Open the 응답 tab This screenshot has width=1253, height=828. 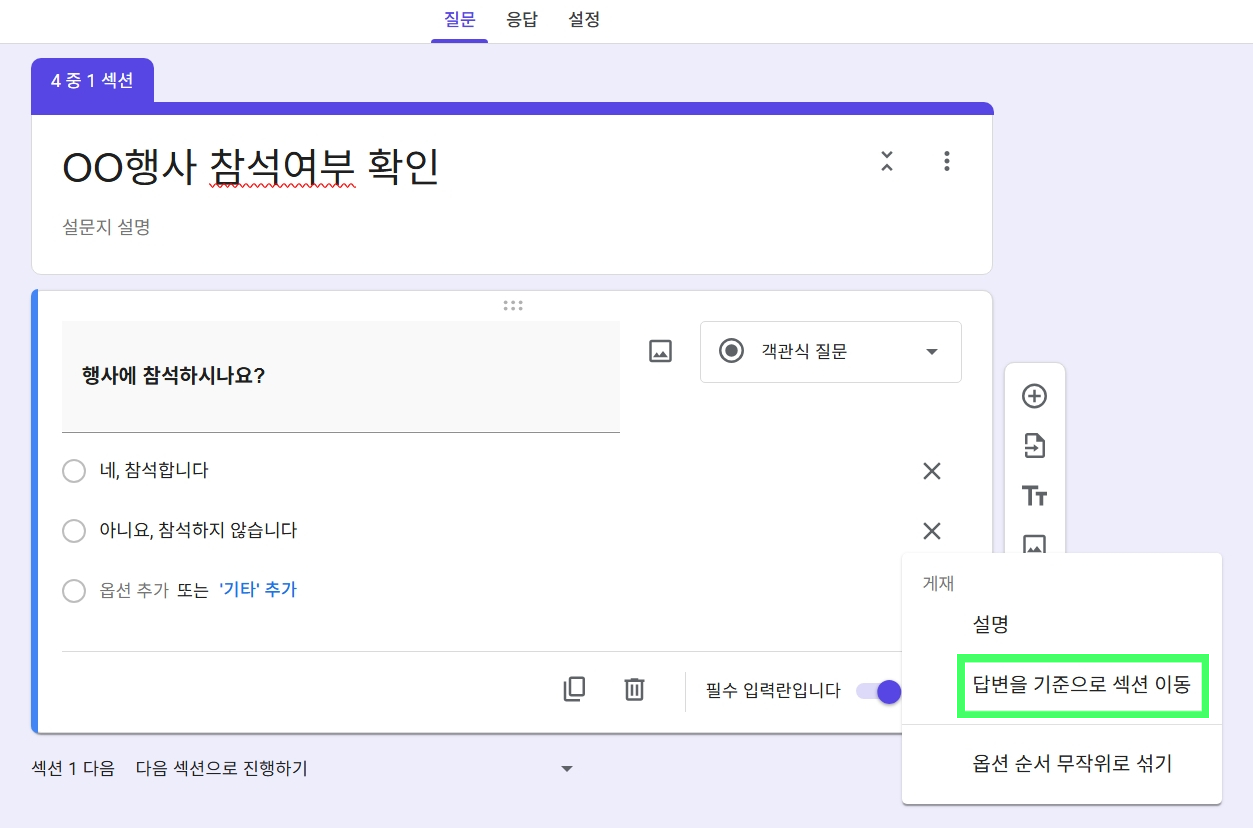pyautogui.click(x=522, y=19)
